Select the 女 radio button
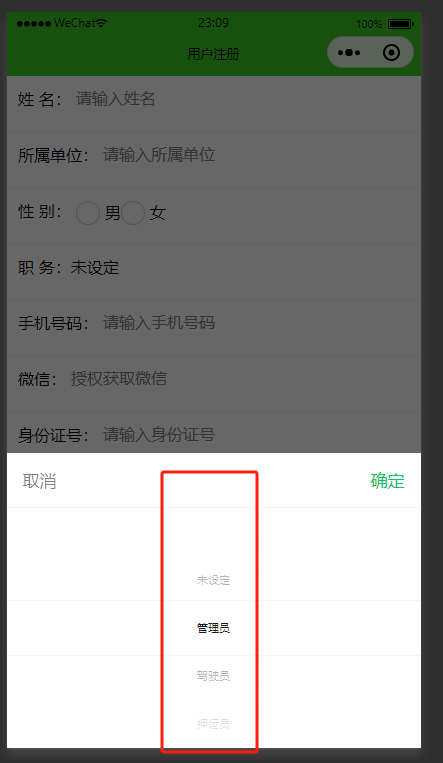 [x=133, y=213]
